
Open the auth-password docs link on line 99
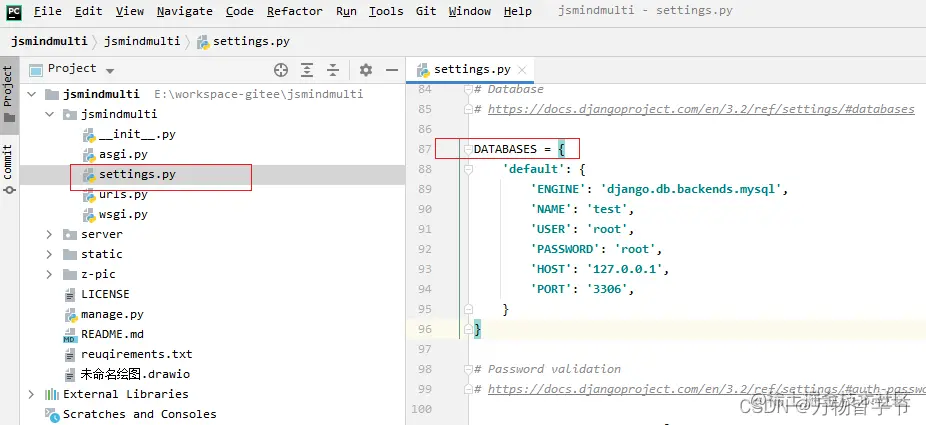coord(706,389)
